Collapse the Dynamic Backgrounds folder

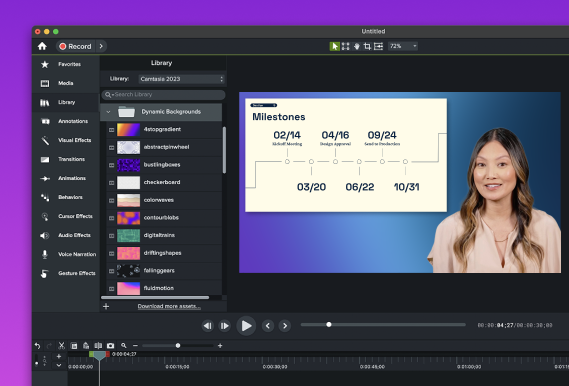(108, 112)
